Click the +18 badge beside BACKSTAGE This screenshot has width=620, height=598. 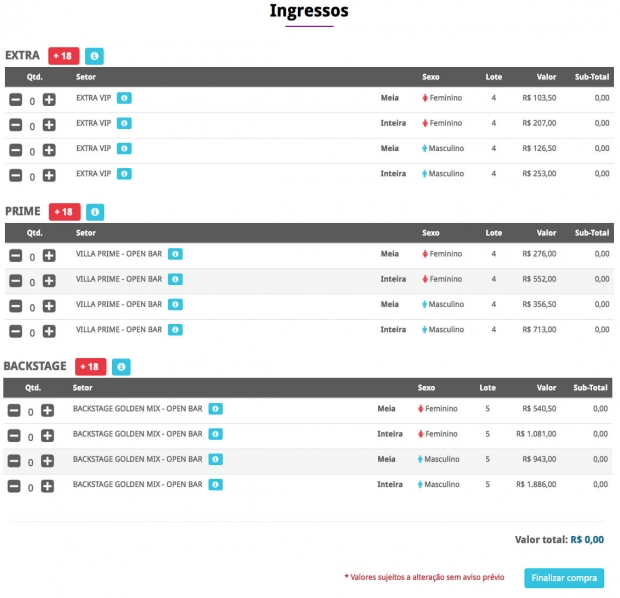coord(89,367)
